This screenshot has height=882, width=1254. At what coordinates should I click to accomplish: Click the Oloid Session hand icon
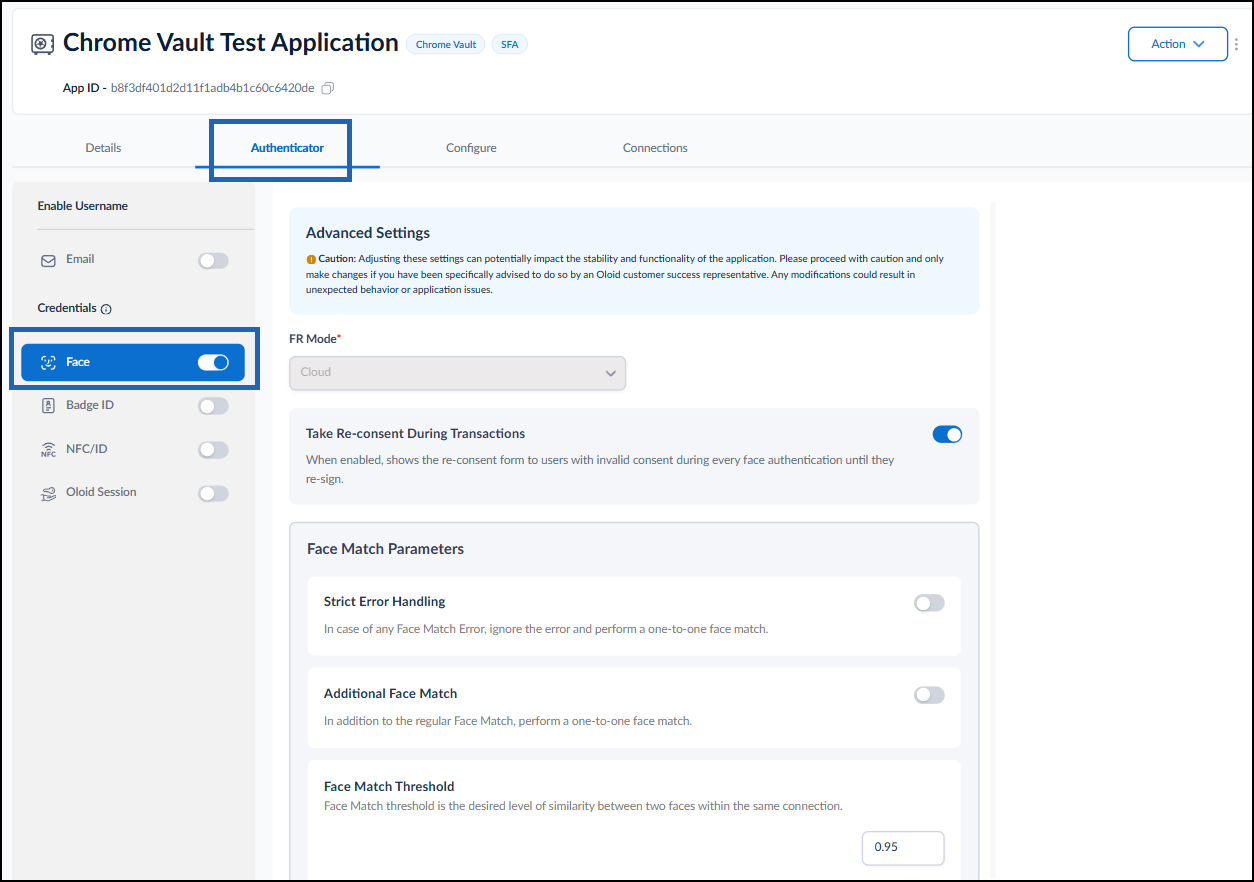coord(48,493)
